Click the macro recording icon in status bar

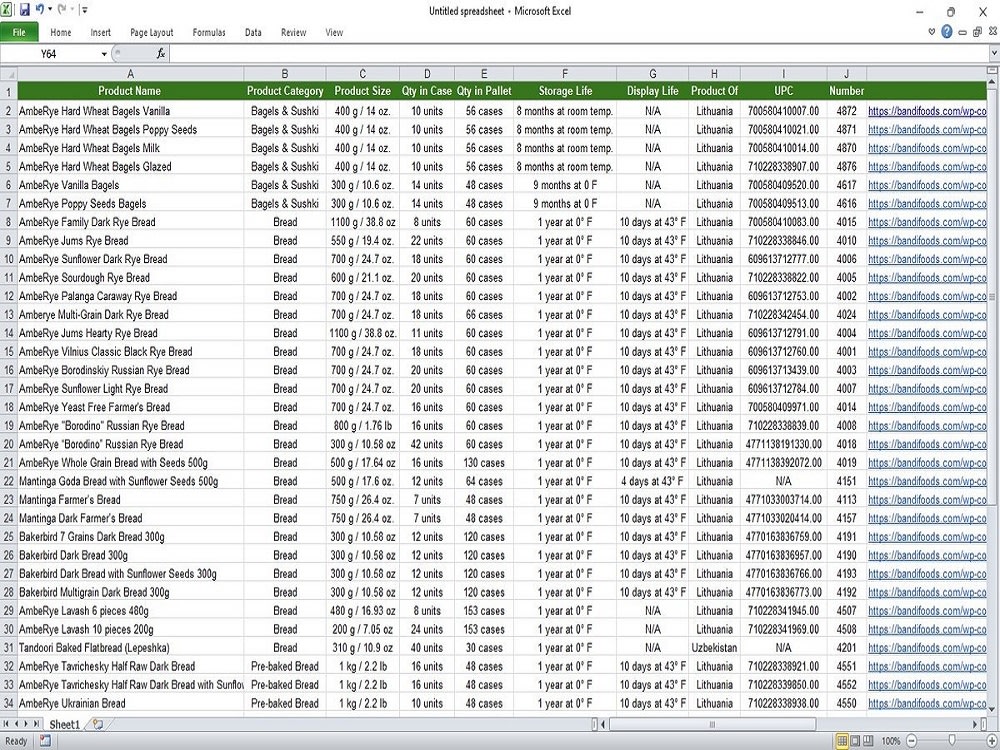point(45,740)
